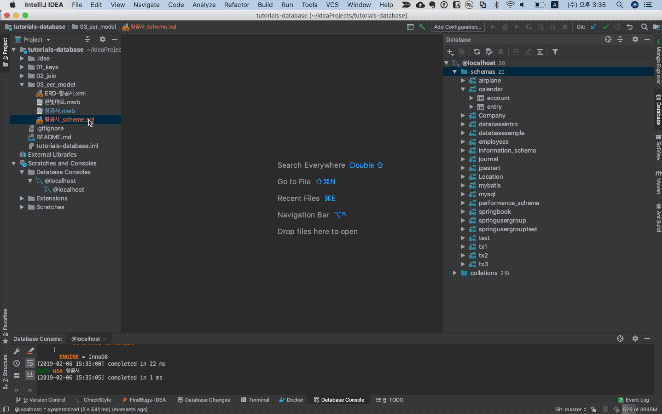
Task: Open the Navigate menu
Action: tap(146, 5)
